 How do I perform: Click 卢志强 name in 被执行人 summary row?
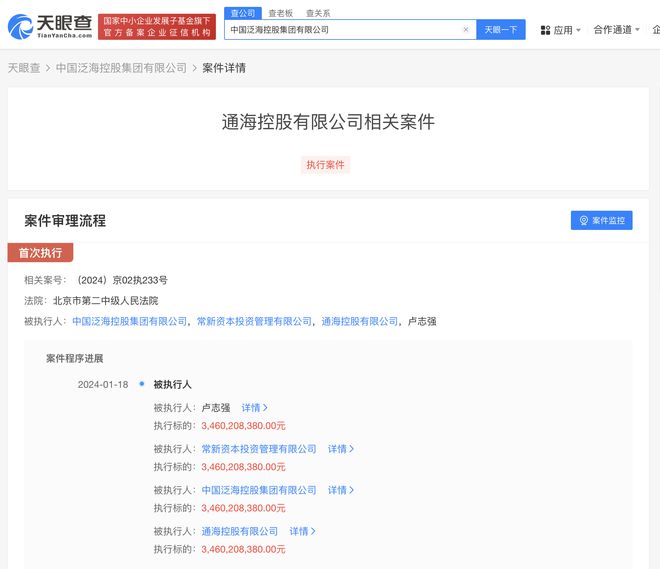coord(422,321)
